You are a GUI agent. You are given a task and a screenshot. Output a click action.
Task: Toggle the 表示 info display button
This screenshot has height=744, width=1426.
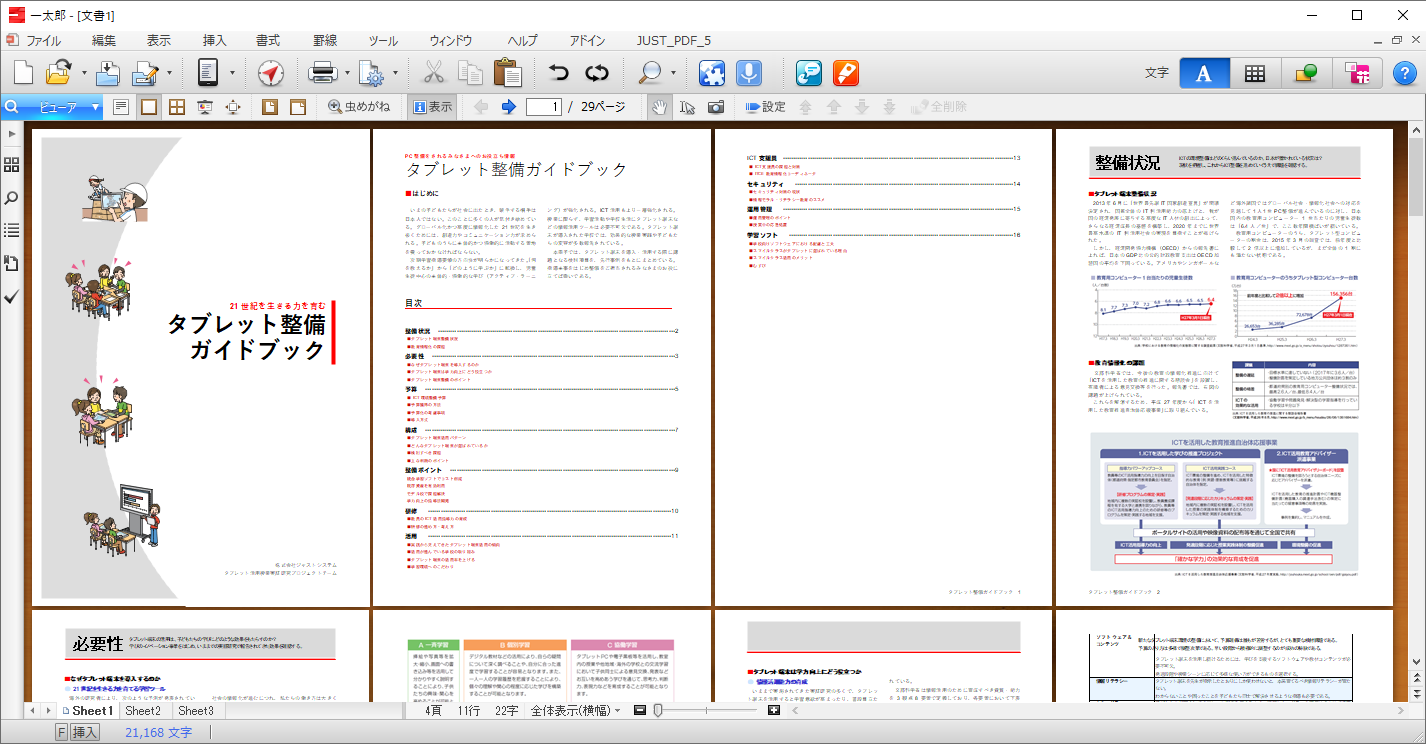click(432, 107)
